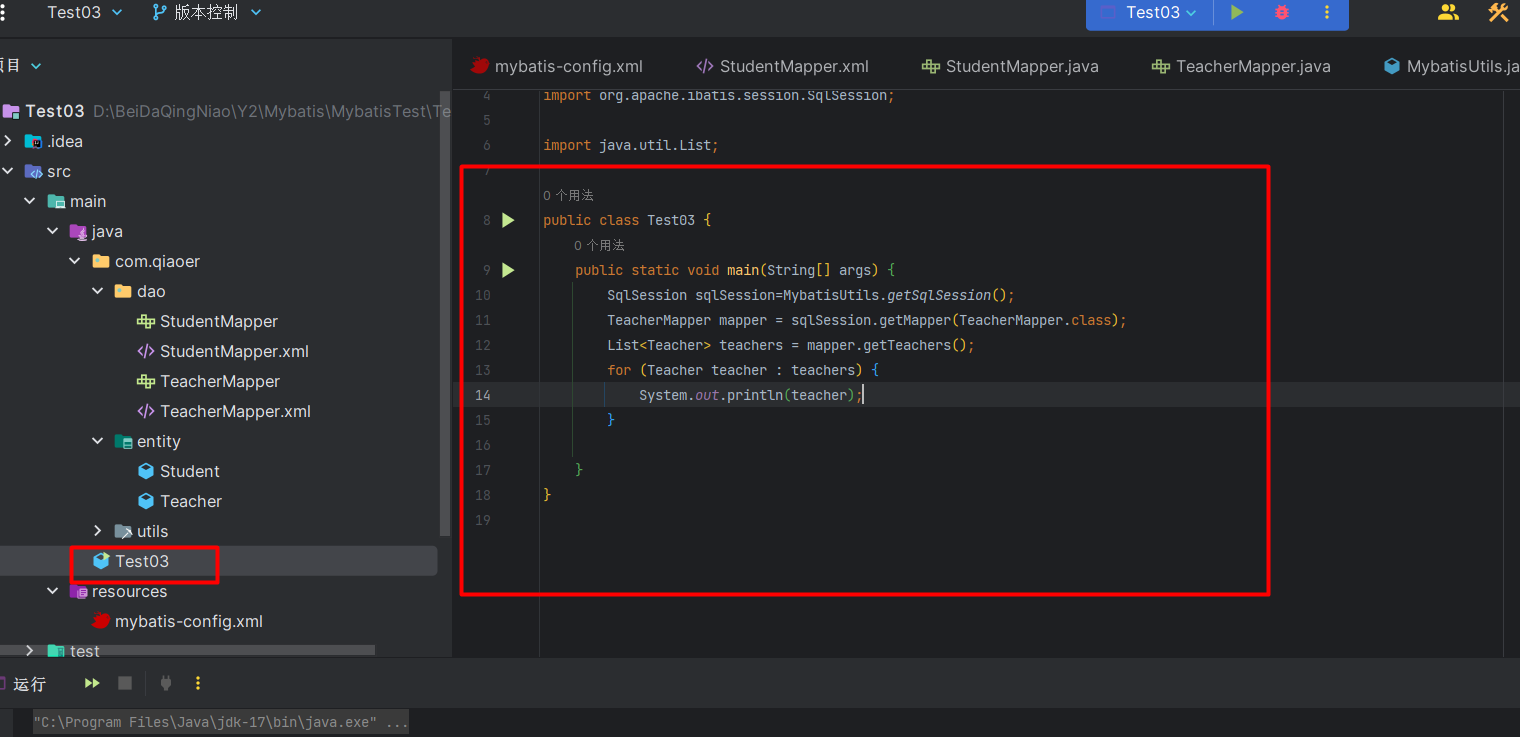Open the Run panel's three-dot options menu
Viewport: 1520px width, 737px height.
point(198,683)
